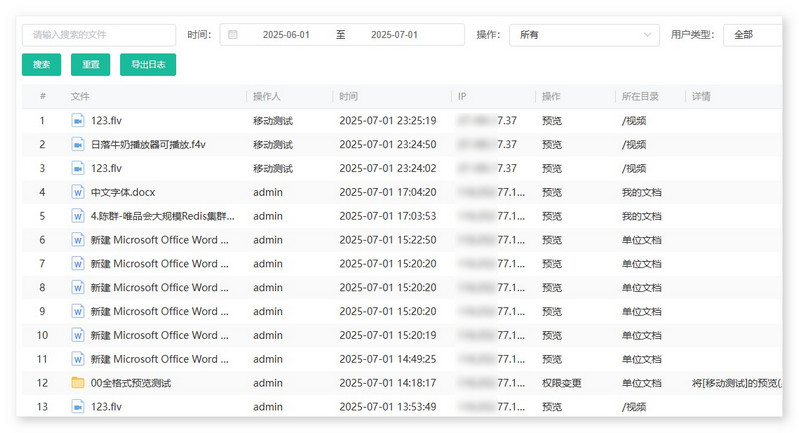
Task: Click the 所在目录 column header
Action: pyautogui.click(x=640, y=96)
